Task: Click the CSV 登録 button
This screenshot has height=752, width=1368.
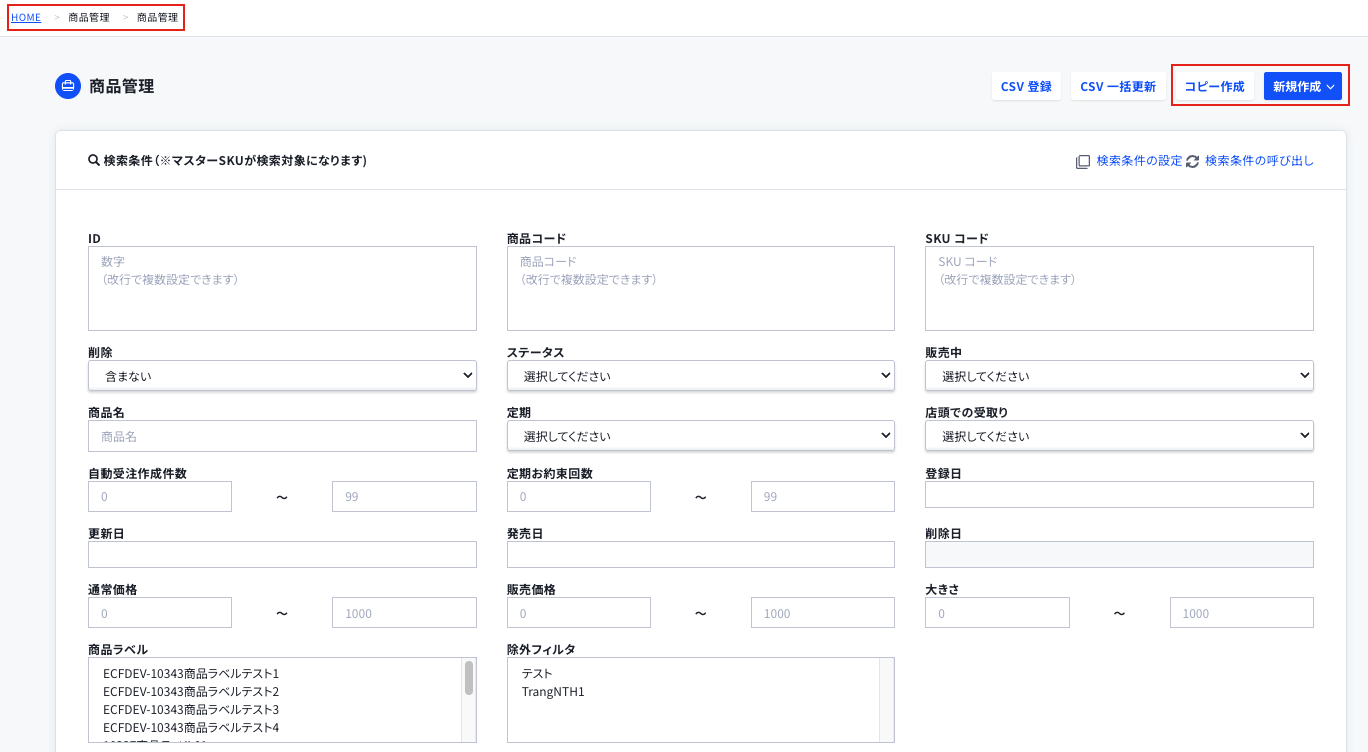Action: pyautogui.click(x=1026, y=86)
